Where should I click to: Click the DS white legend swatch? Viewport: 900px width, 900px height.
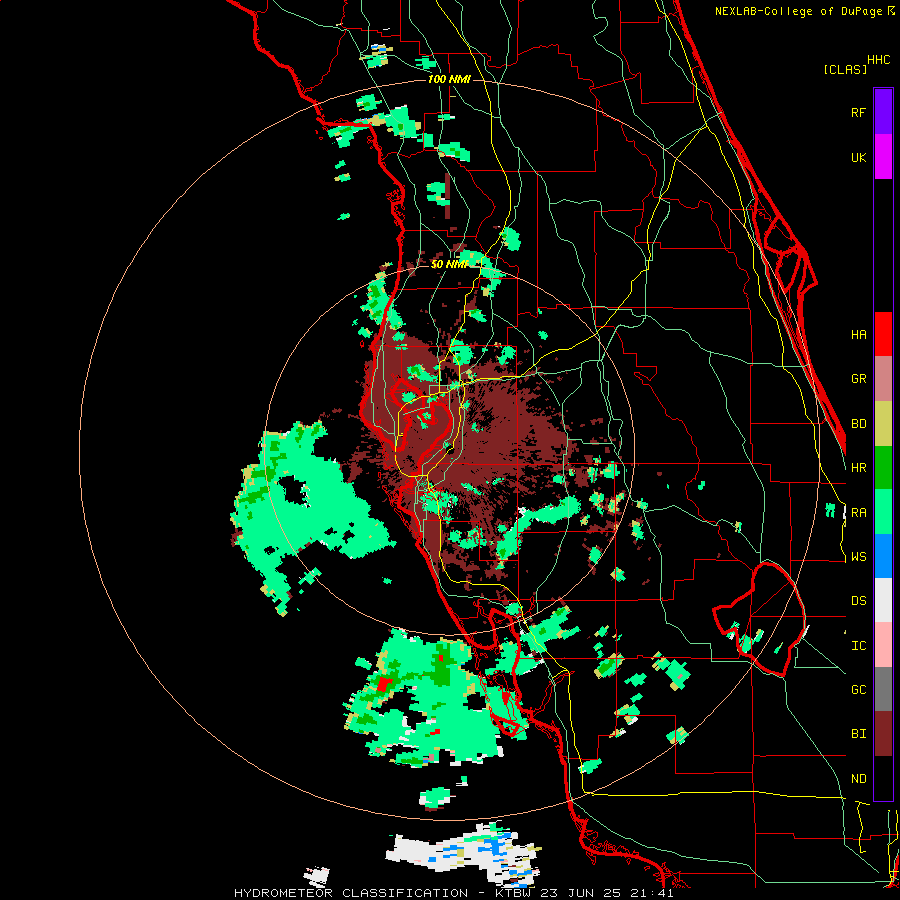click(883, 600)
